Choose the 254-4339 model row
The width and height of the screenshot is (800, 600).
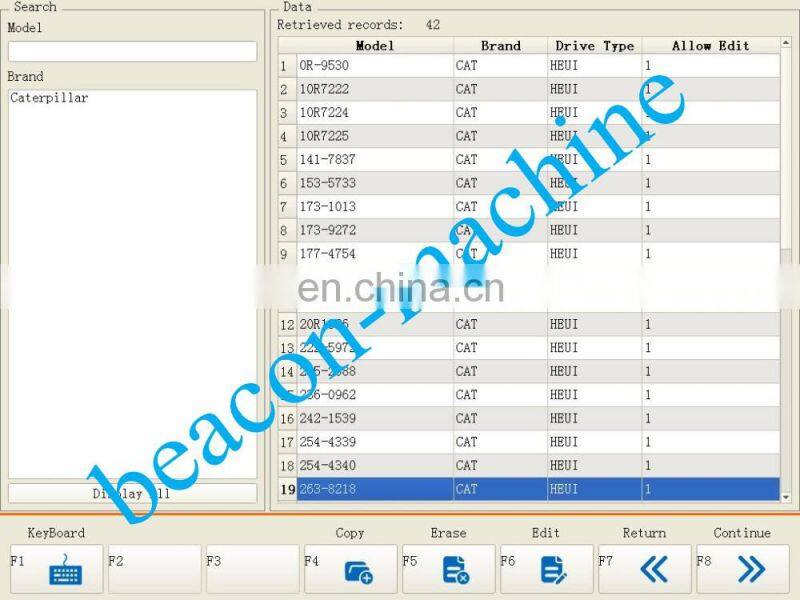374,442
